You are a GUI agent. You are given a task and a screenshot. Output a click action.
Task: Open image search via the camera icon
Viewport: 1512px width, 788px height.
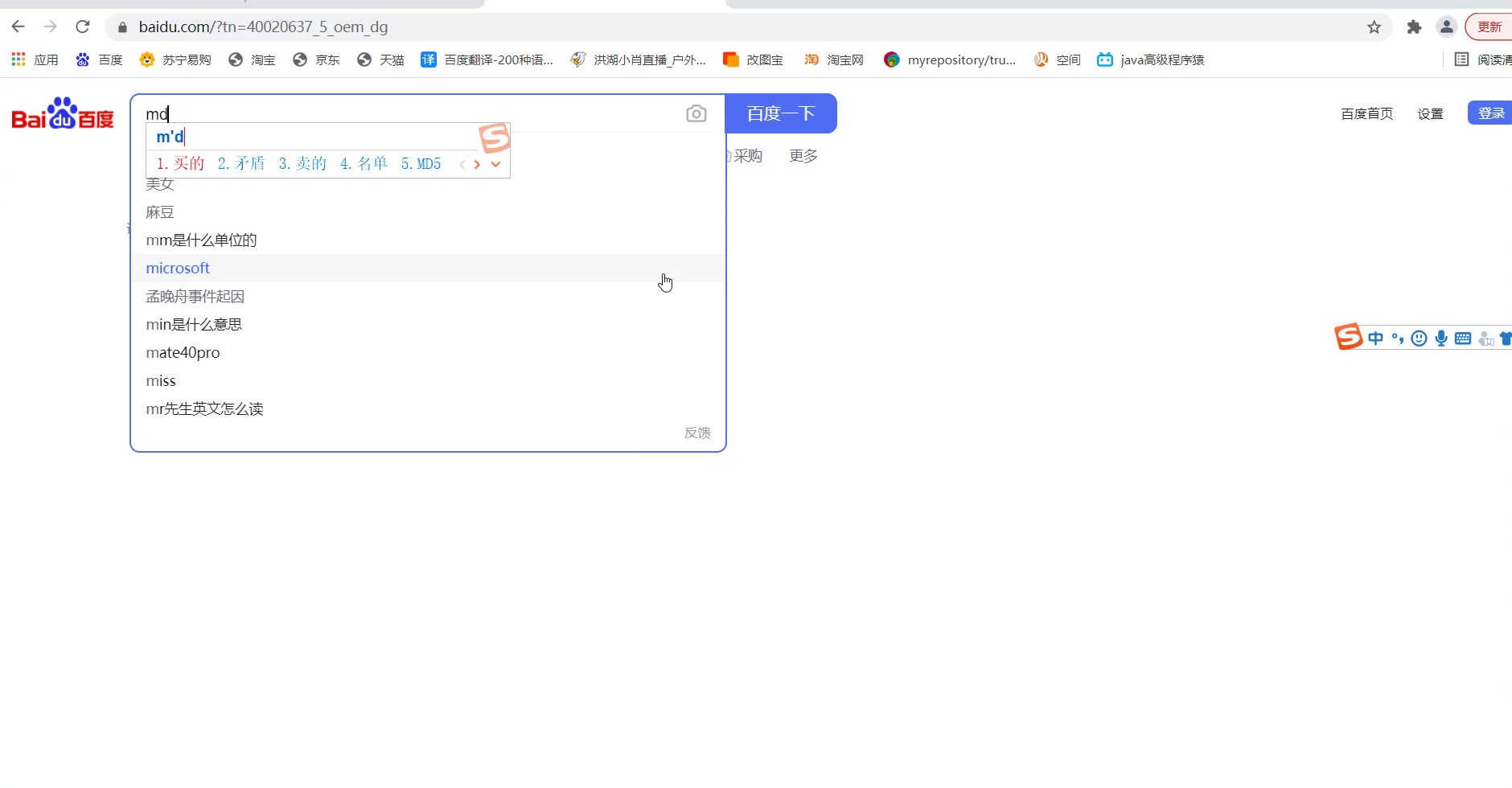pyautogui.click(x=696, y=113)
